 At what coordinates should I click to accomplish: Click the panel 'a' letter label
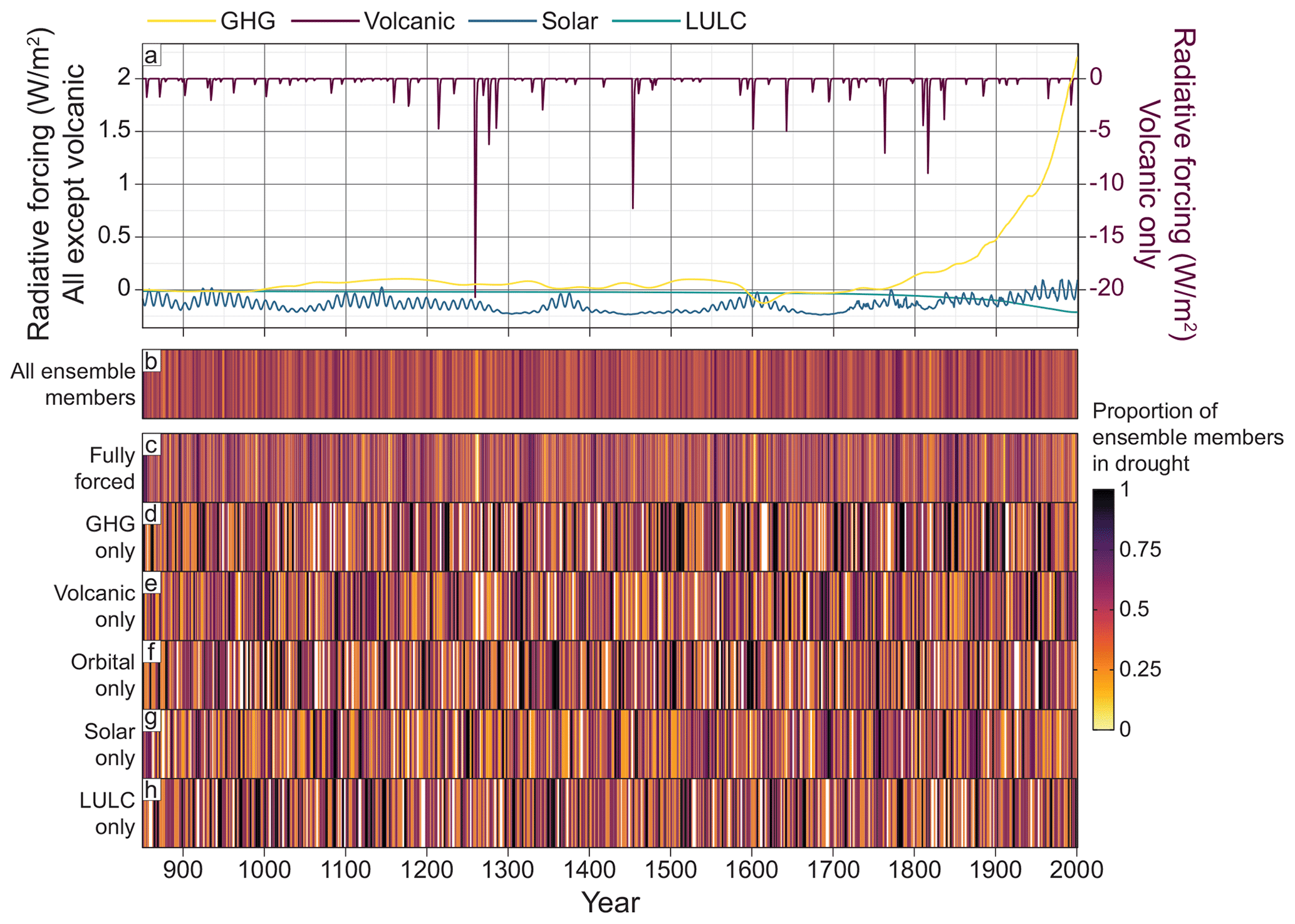151,55
